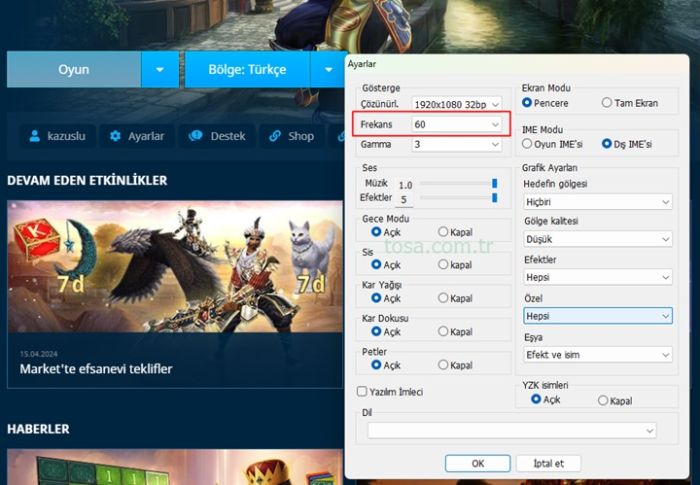Click the Destek support headset icon
The width and height of the screenshot is (700, 485).
[196, 136]
